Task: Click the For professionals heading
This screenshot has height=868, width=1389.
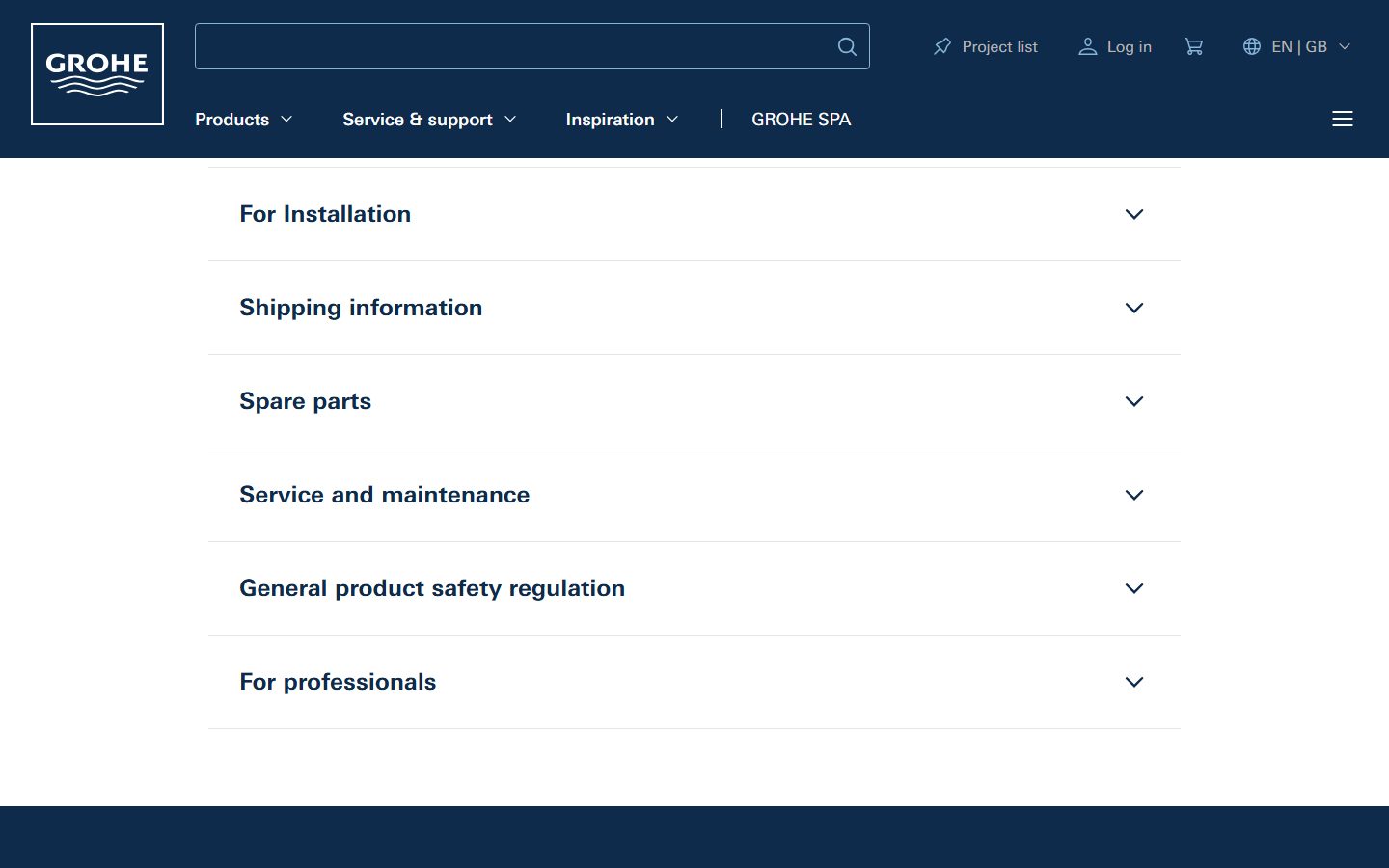Action: 338,682
